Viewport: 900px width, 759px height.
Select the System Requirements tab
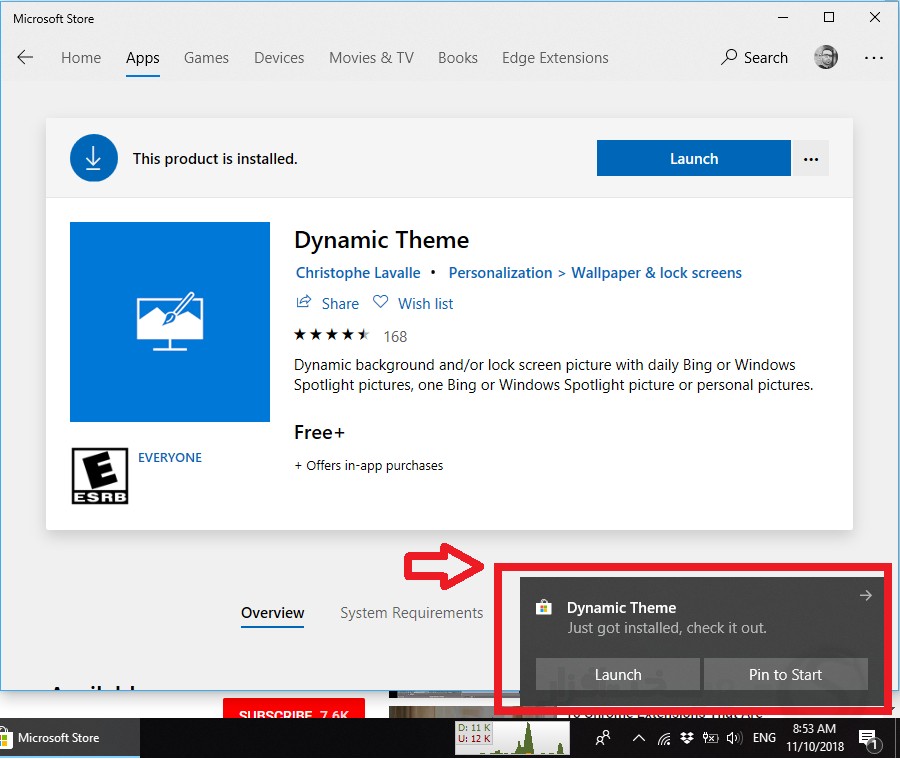pos(411,613)
